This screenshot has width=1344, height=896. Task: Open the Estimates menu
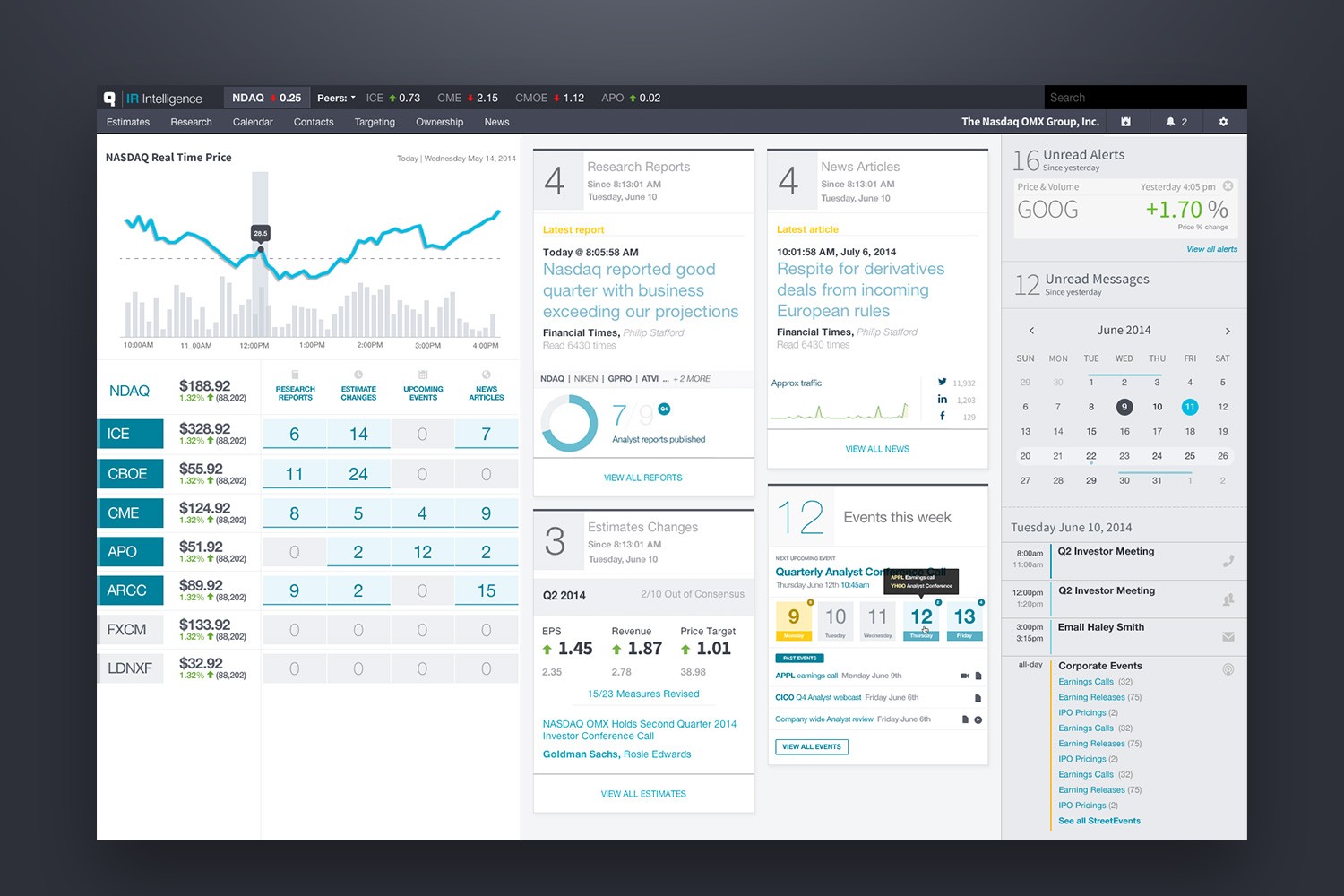128,122
